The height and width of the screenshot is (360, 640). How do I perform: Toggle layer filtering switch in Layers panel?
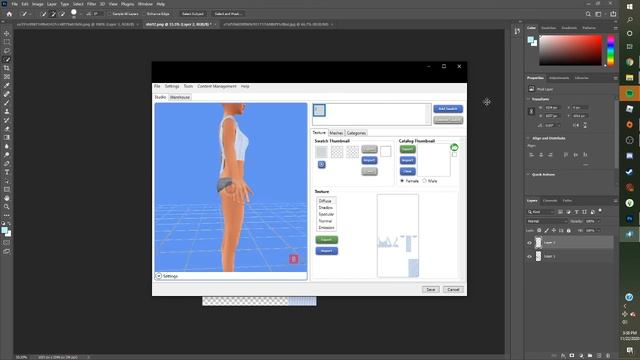(x=600, y=211)
